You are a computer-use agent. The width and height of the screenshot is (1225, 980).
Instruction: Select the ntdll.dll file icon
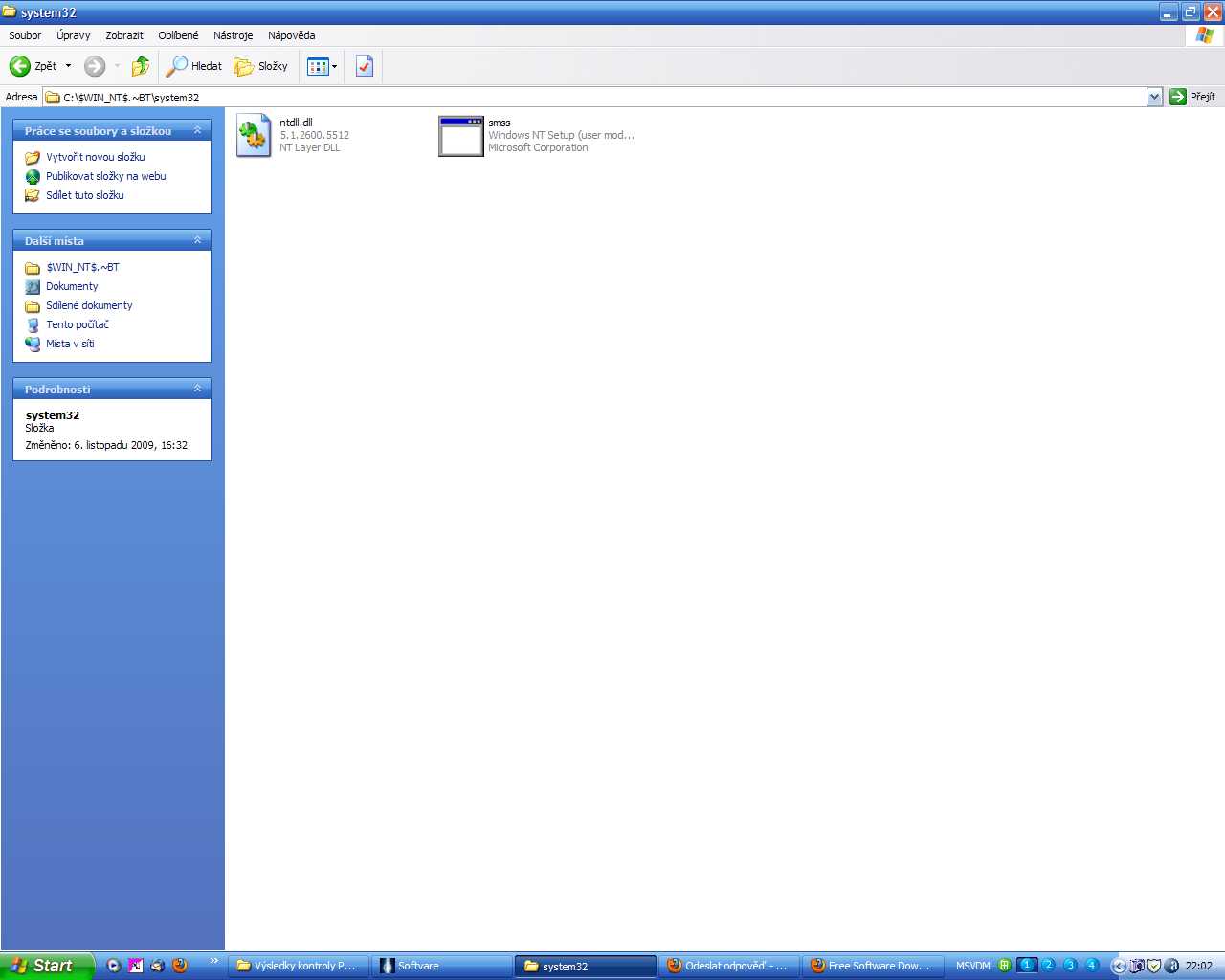click(254, 136)
